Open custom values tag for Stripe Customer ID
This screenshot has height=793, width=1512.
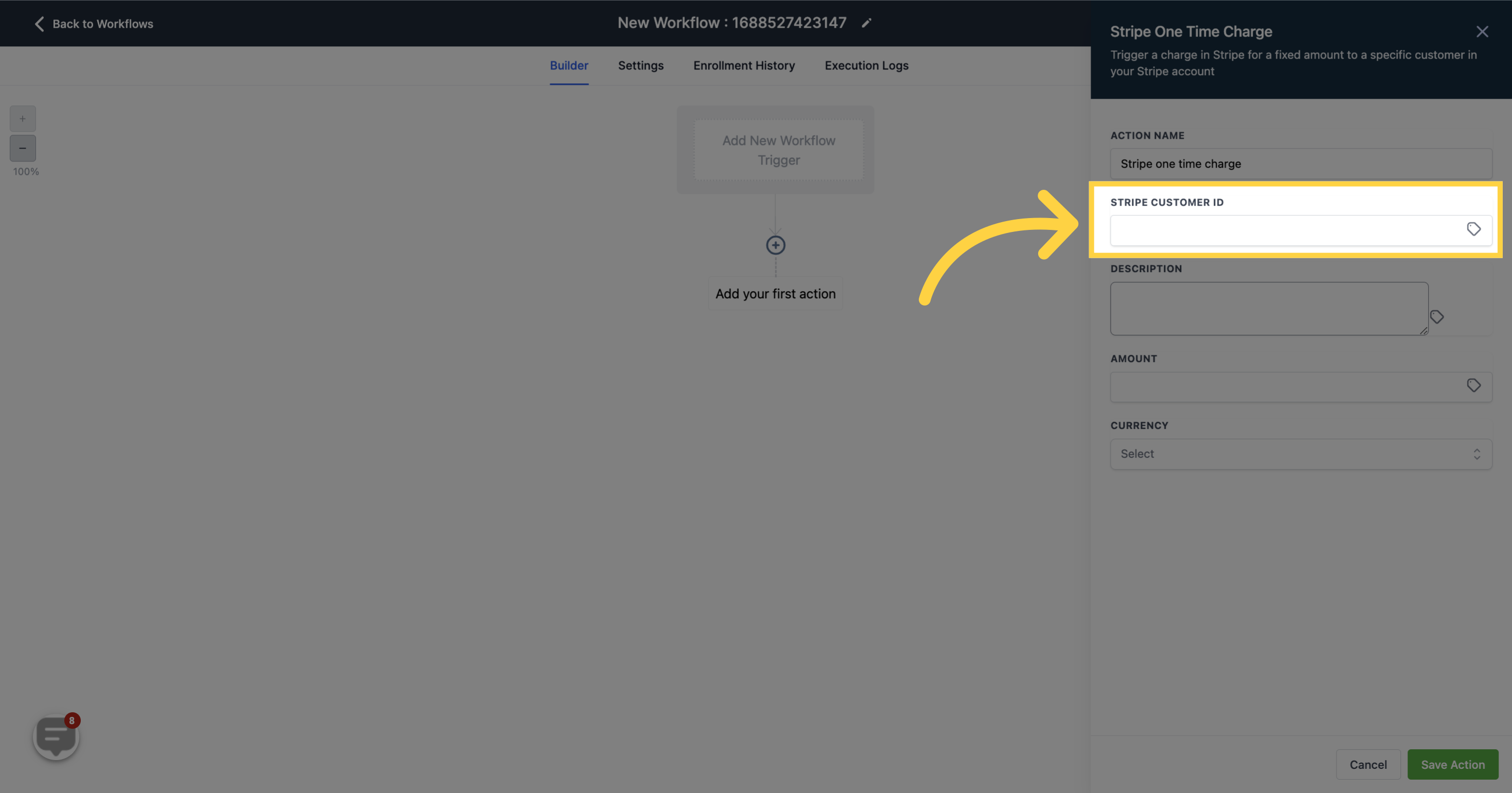(x=1473, y=229)
